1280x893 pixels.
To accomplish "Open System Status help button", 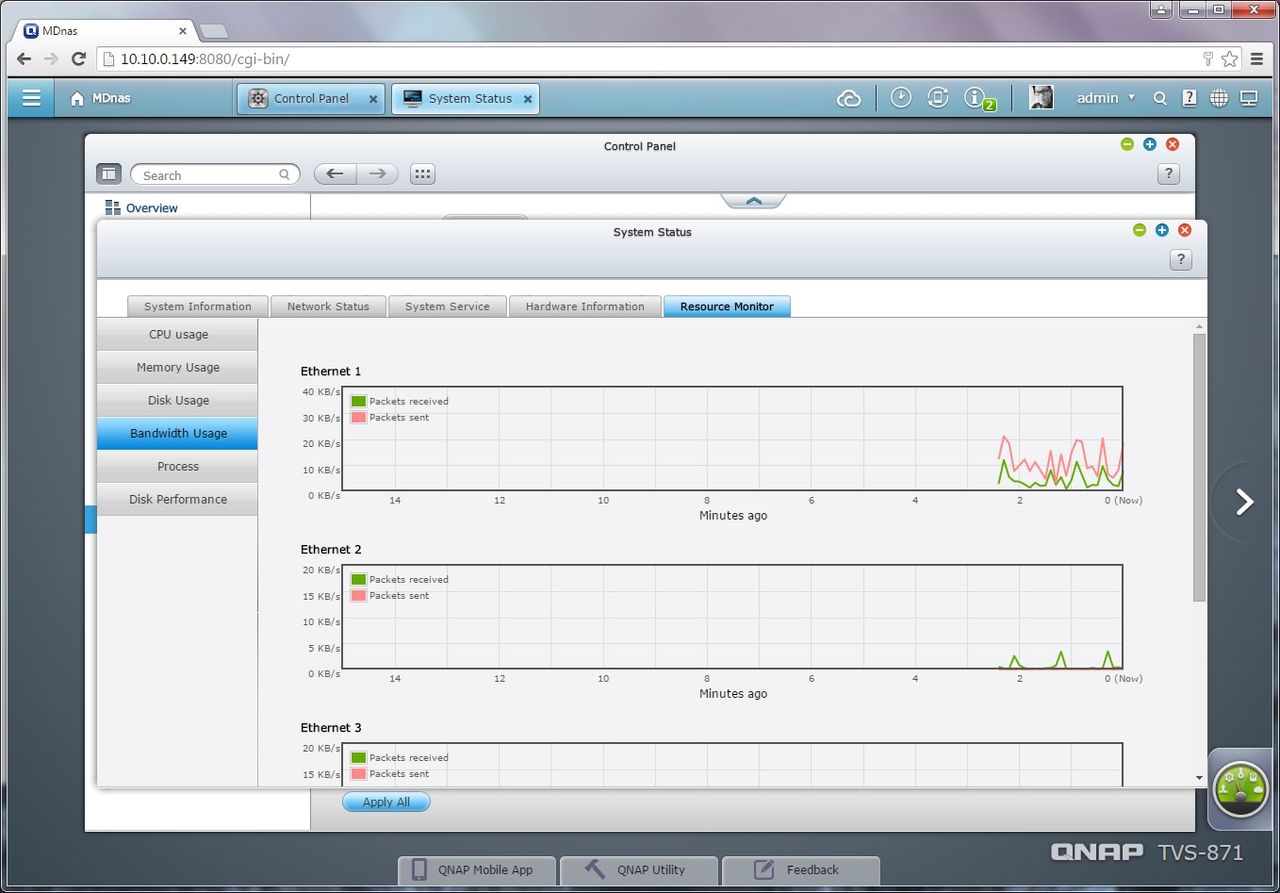I will [x=1180, y=260].
